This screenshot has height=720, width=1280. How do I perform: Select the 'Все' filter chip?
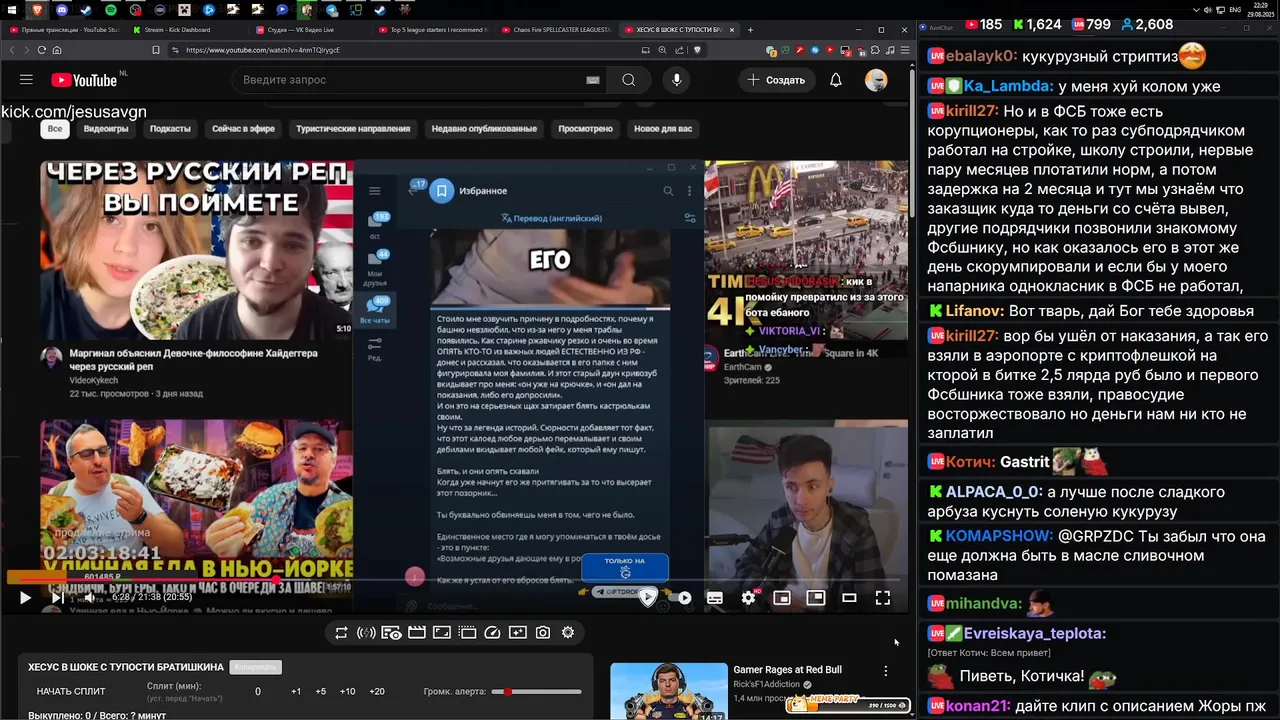click(55, 129)
